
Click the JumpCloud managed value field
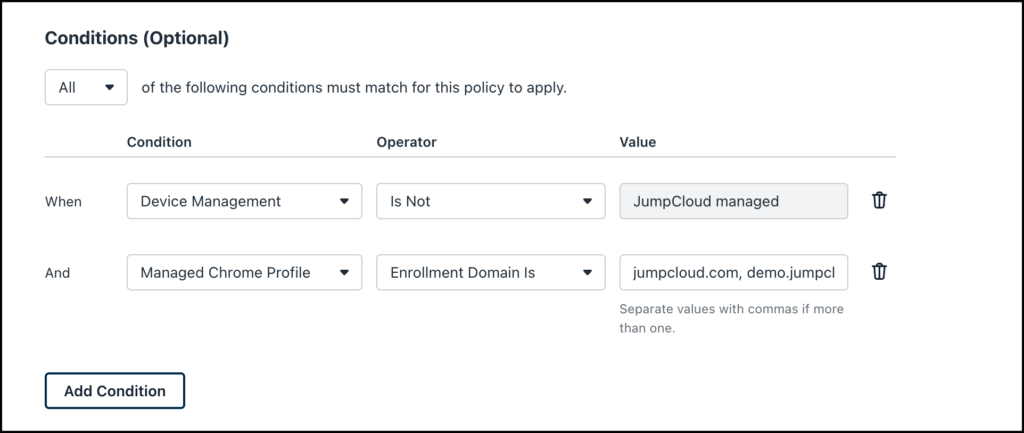733,201
